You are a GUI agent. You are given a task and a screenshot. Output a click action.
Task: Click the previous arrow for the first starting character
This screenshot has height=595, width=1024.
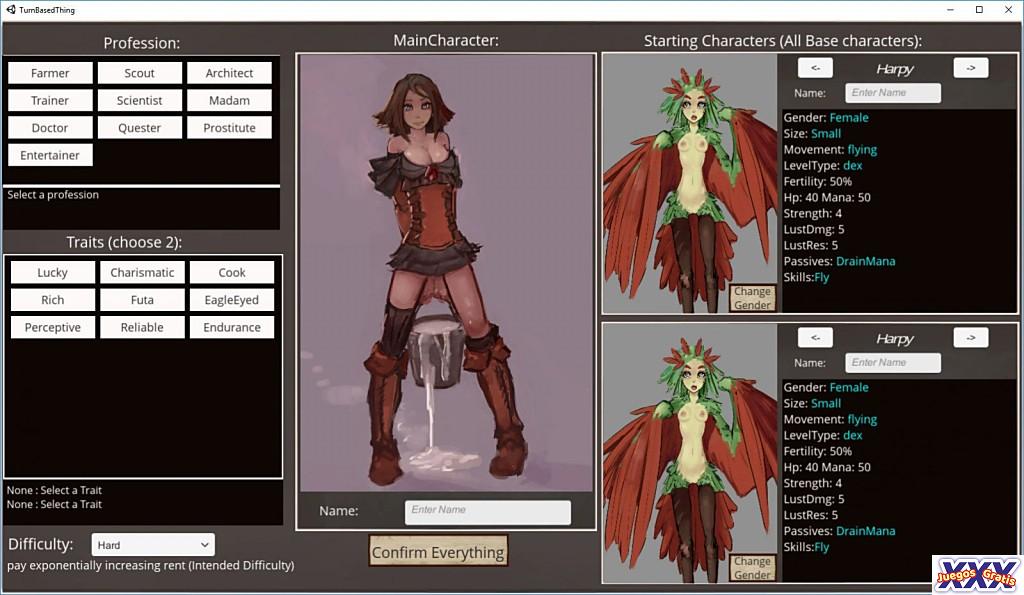tap(815, 68)
